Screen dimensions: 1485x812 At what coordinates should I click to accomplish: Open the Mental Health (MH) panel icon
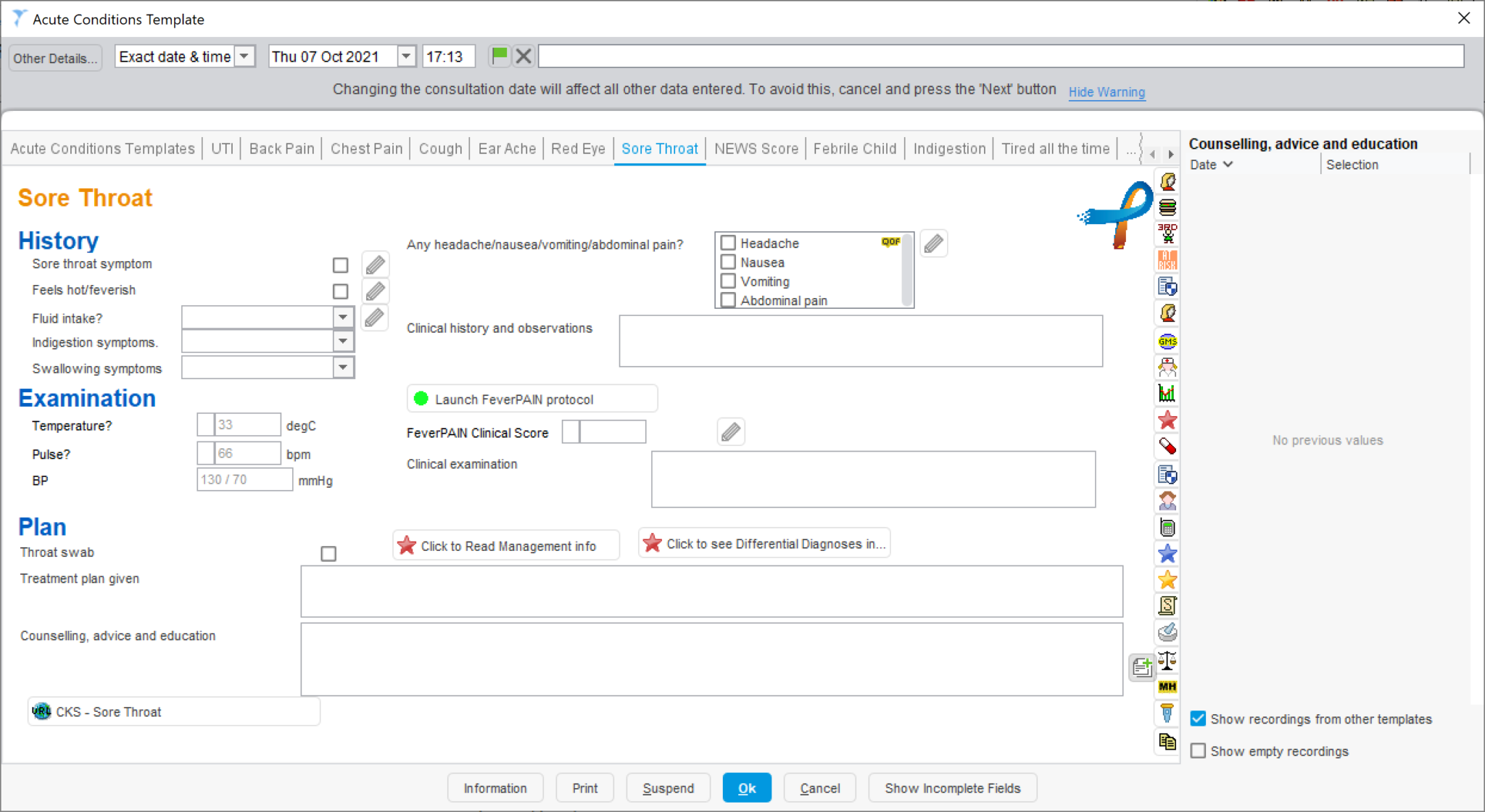[x=1167, y=687]
